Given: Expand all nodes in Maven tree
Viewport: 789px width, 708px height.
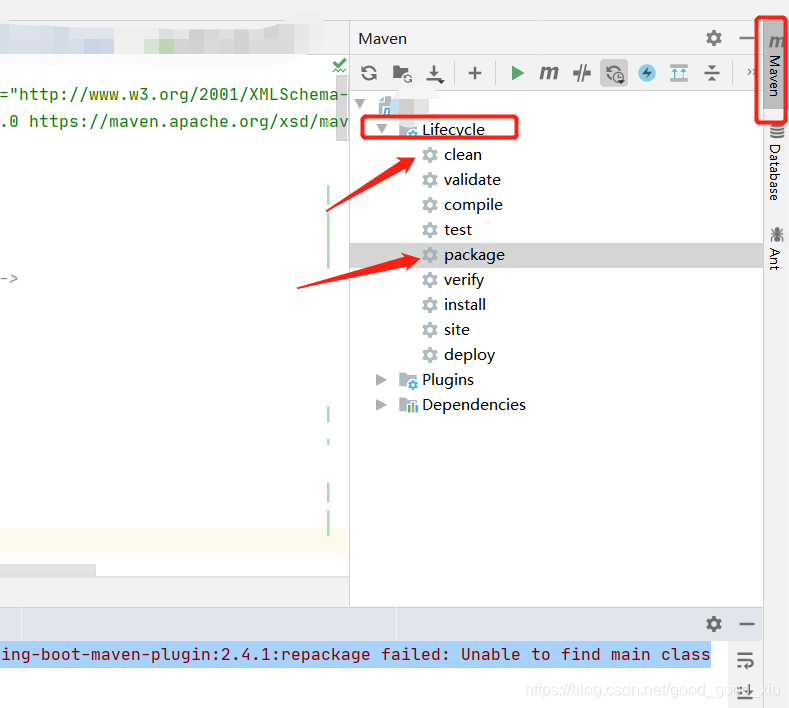Looking at the screenshot, I should (679, 73).
